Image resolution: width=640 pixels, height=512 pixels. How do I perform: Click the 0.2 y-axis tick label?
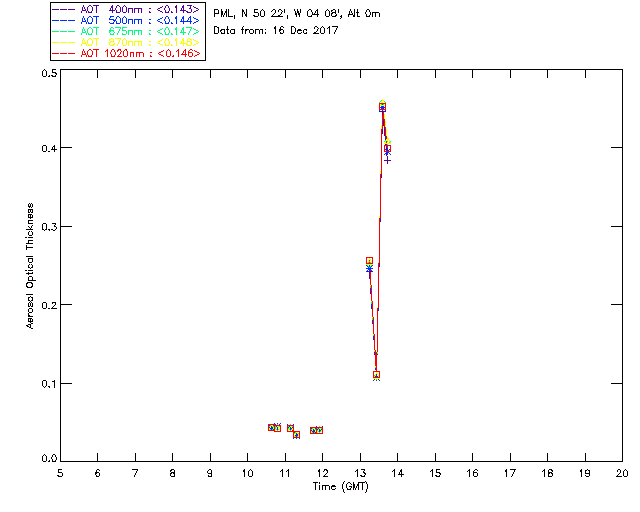(49, 305)
